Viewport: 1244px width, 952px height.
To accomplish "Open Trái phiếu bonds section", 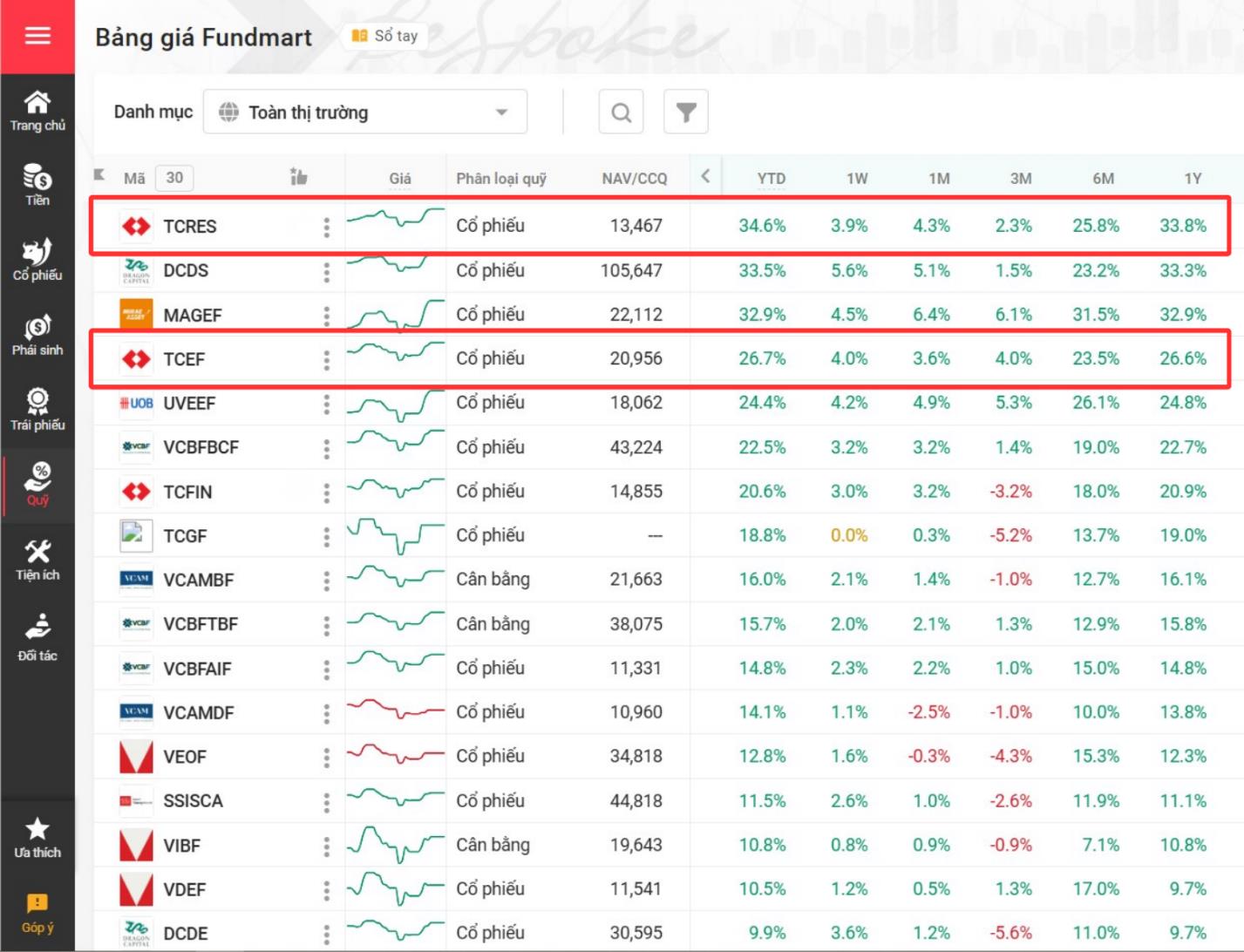I will [x=37, y=410].
